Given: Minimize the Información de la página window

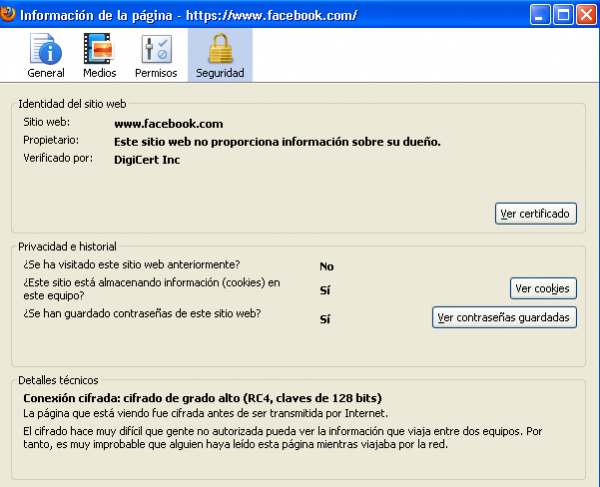Looking at the screenshot, I should coord(541,15).
